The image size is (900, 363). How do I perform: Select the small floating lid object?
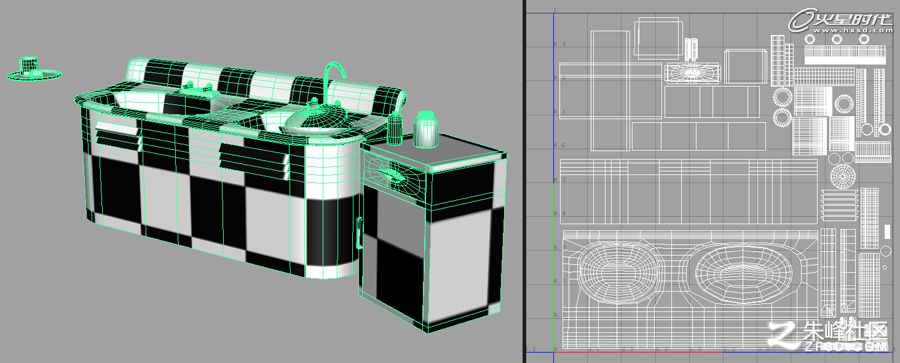[33, 69]
